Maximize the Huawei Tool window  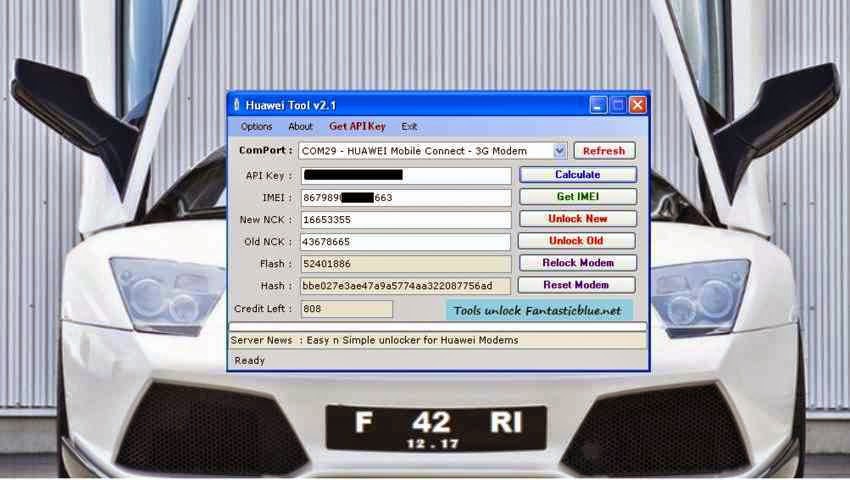(618, 105)
